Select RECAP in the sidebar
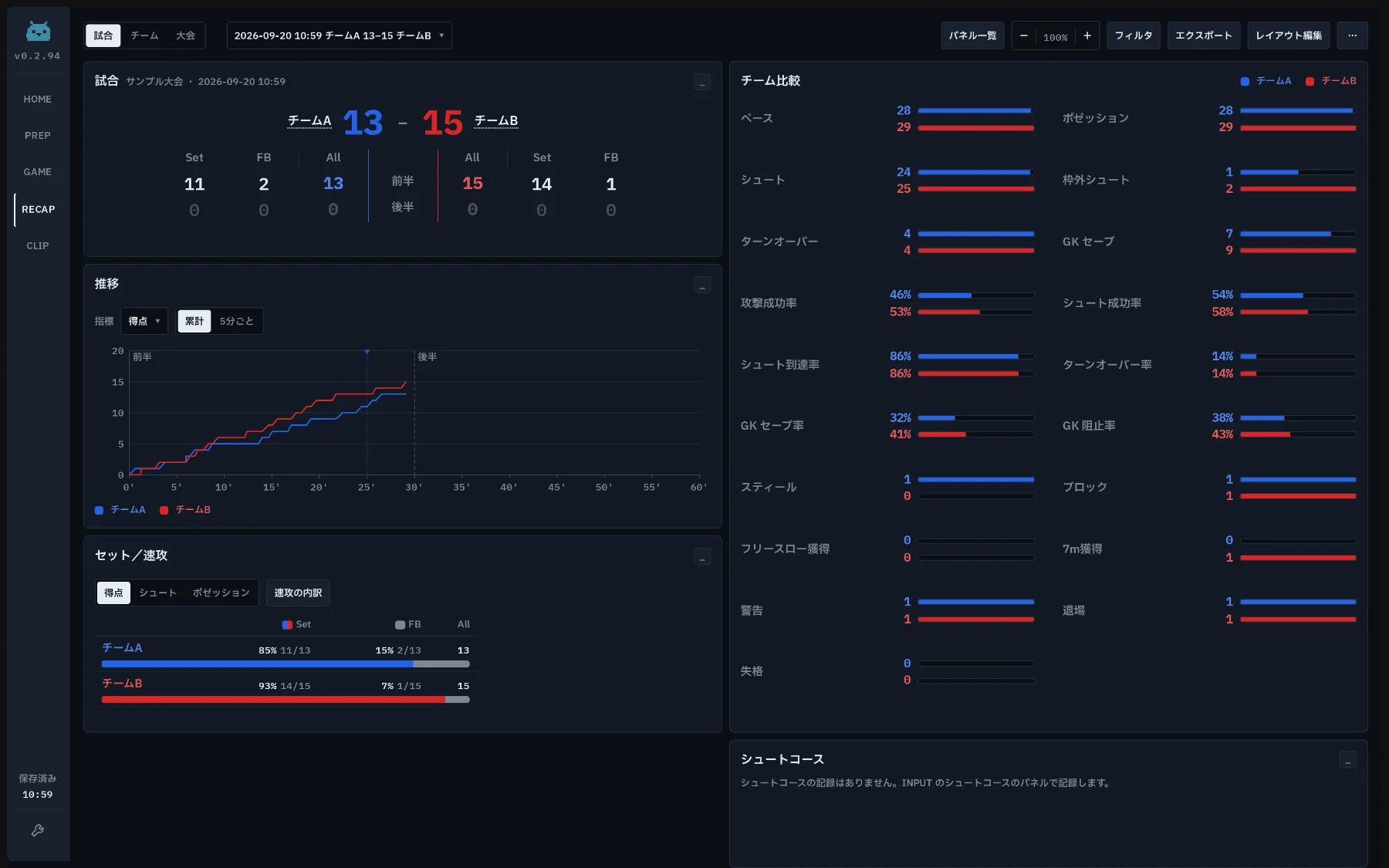The width and height of the screenshot is (1389, 868). 38,210
